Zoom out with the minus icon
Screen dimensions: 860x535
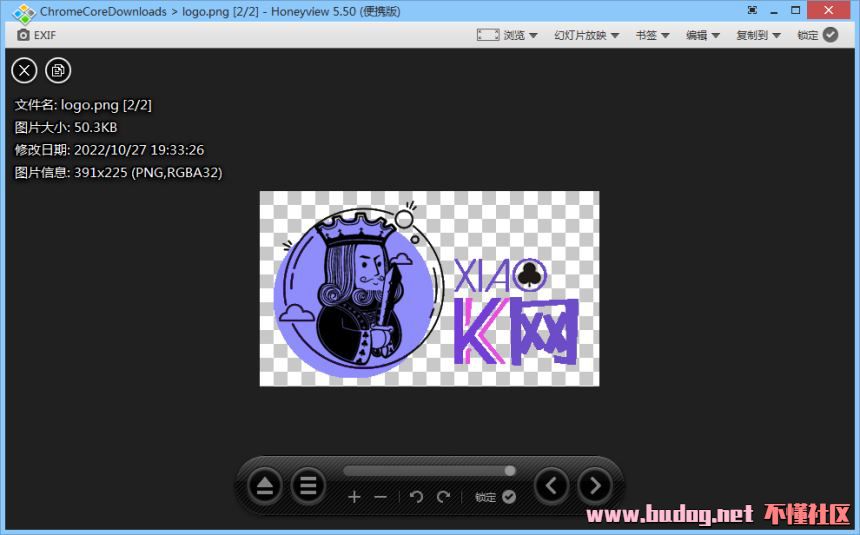[x=380, y=497]
